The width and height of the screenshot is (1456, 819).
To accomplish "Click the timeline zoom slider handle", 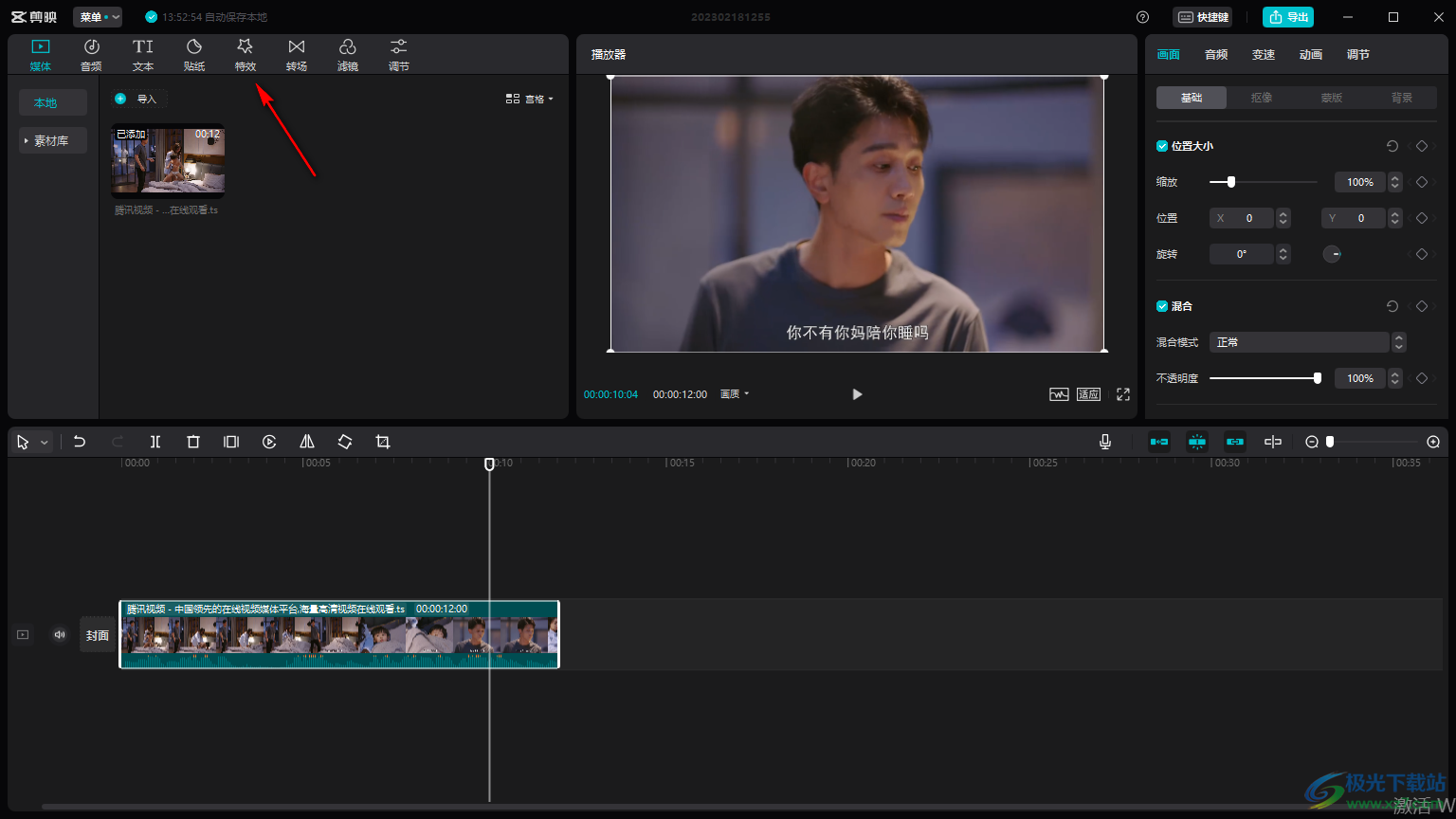I will click(x=1330, y=442).
